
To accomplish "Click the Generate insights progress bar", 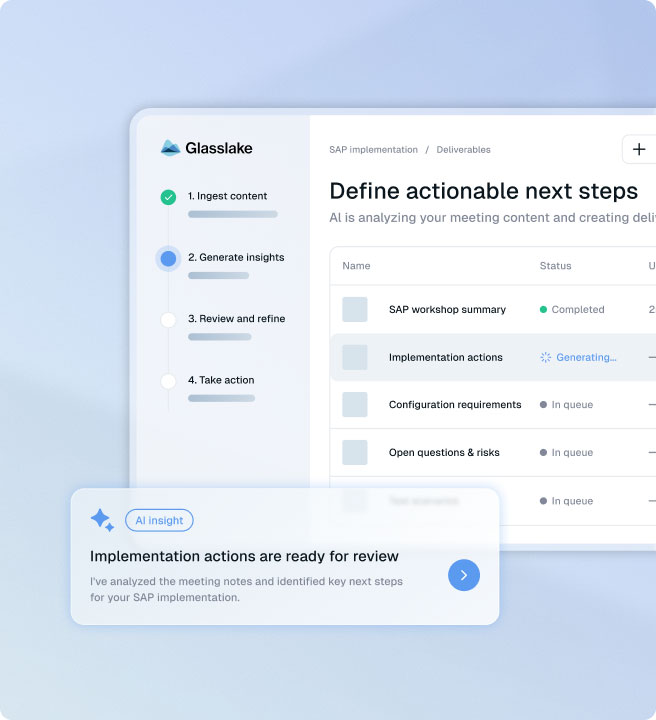I will (x=219, y=276).
